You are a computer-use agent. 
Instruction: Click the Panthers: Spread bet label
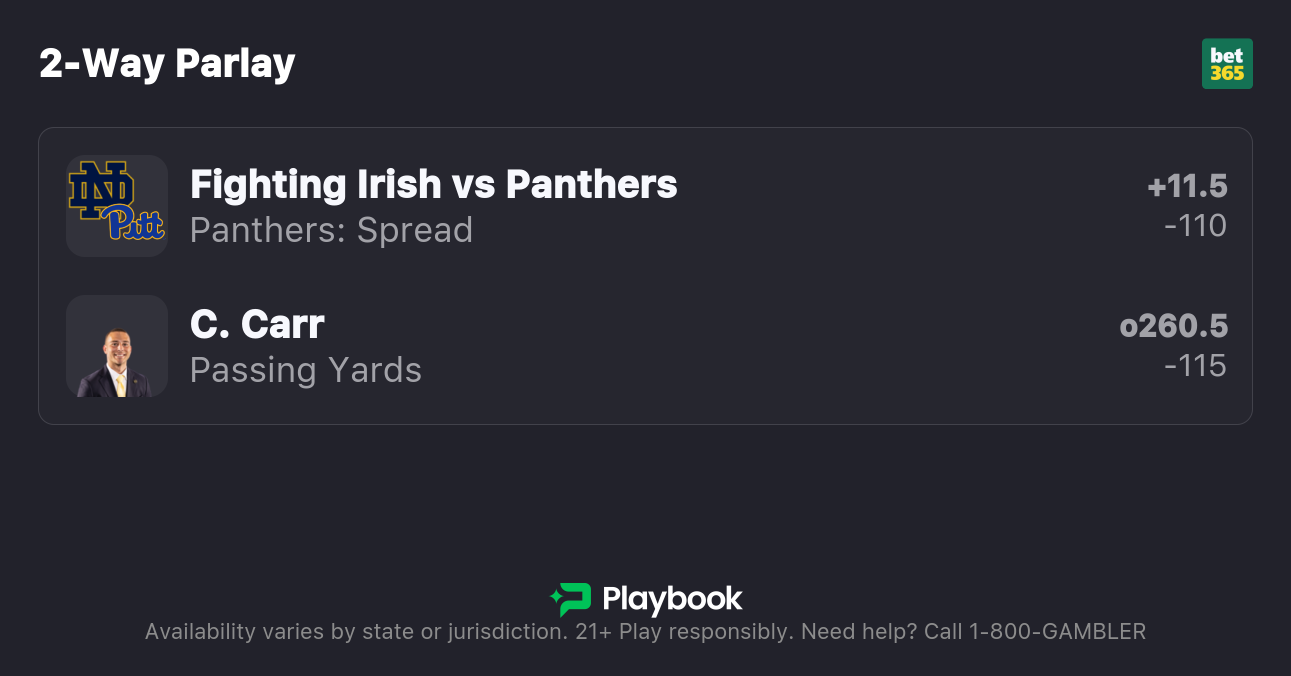[x=331, y=230]
